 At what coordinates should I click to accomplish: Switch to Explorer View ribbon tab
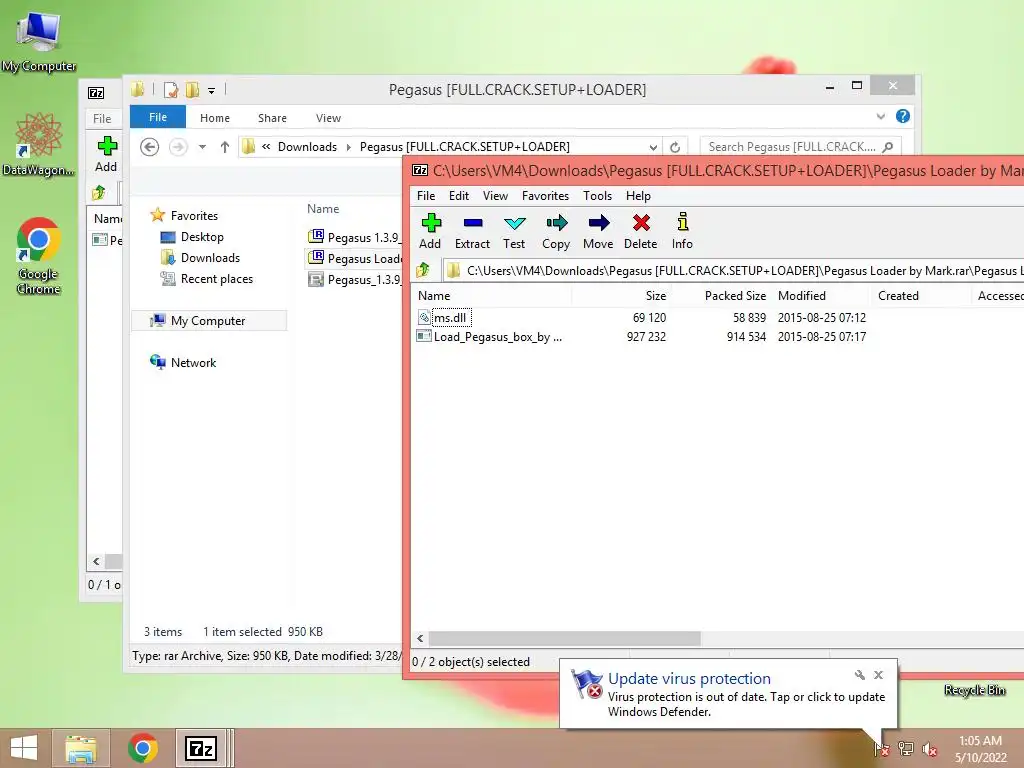point(328,118)
